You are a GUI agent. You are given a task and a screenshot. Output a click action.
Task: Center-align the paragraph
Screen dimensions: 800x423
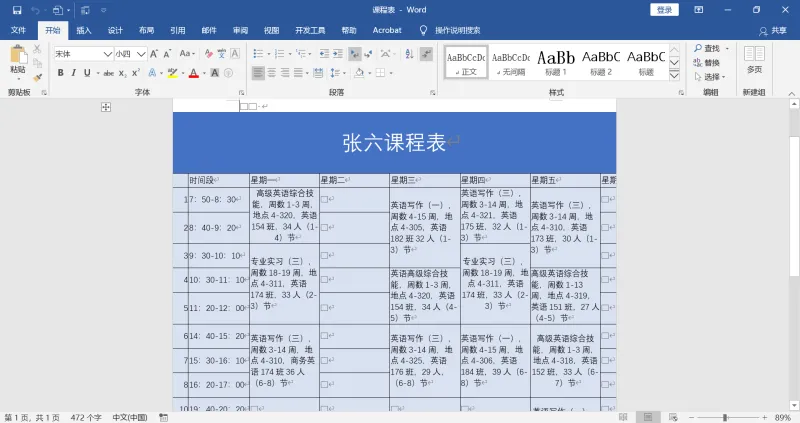[271, 73]
